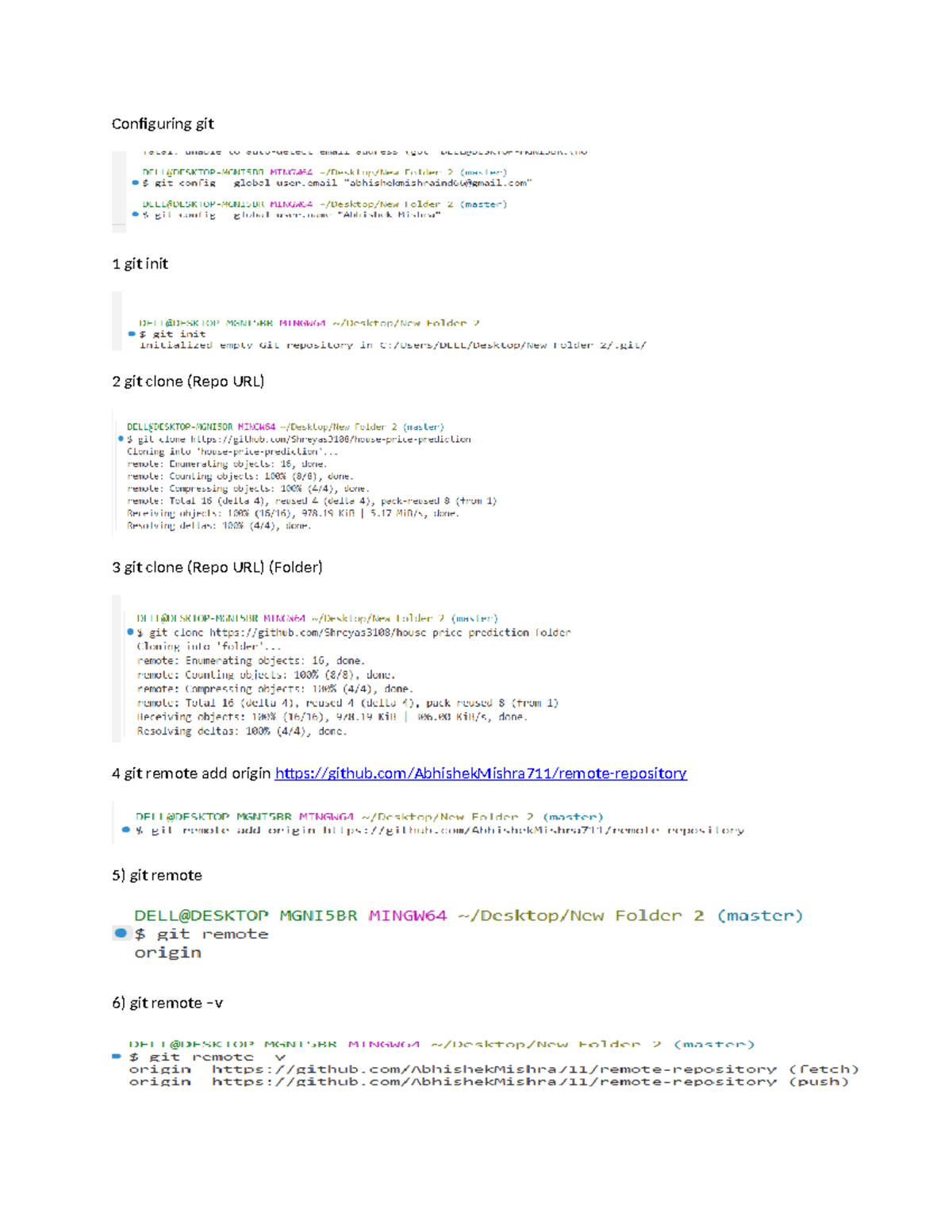Click the 'Configuring git' heading
Viewport: 952px width, 1232px height.
(x=163, y=124)
